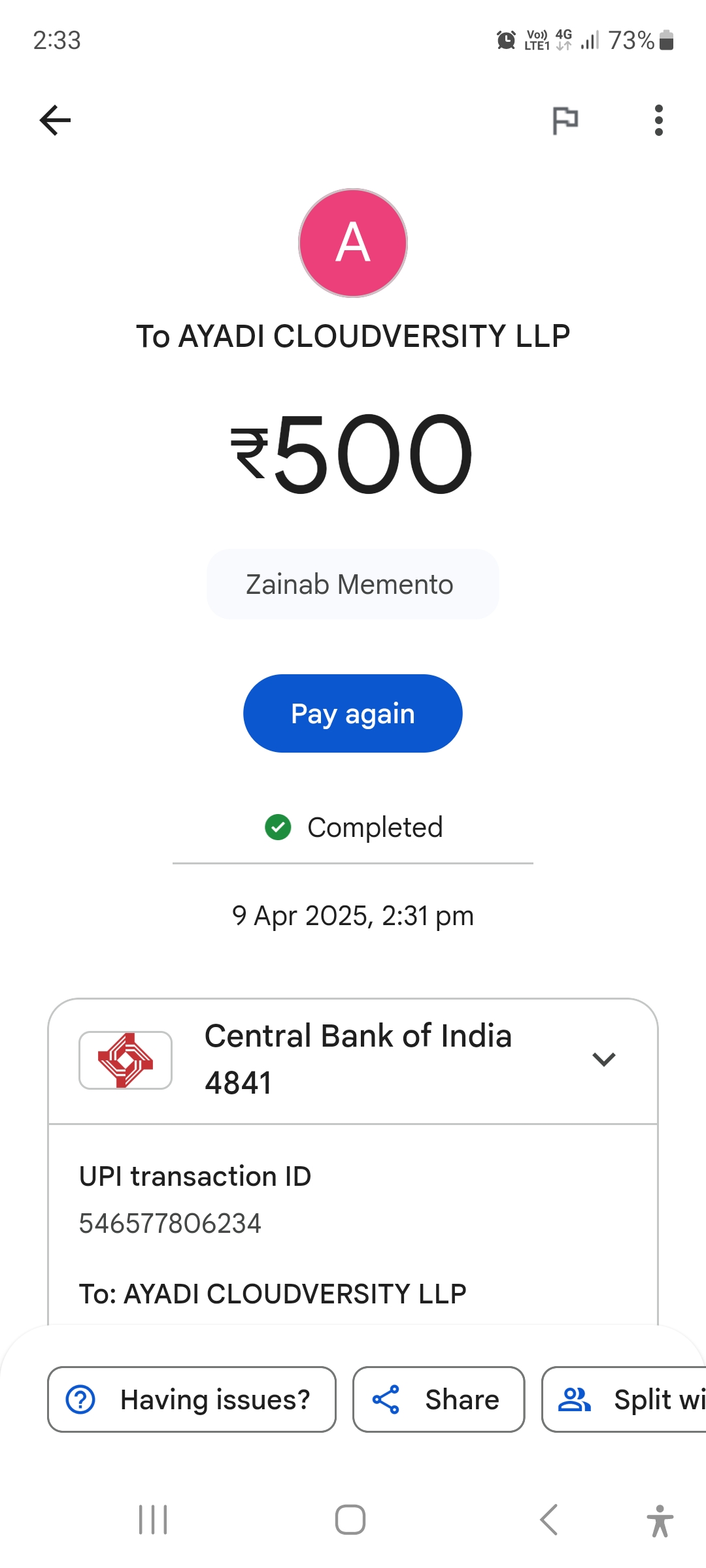Tap Central Bank of India 4841 account row
Image resolution: width=706 pixels, height=1568 pixels.
click(x=358, y=1060)
